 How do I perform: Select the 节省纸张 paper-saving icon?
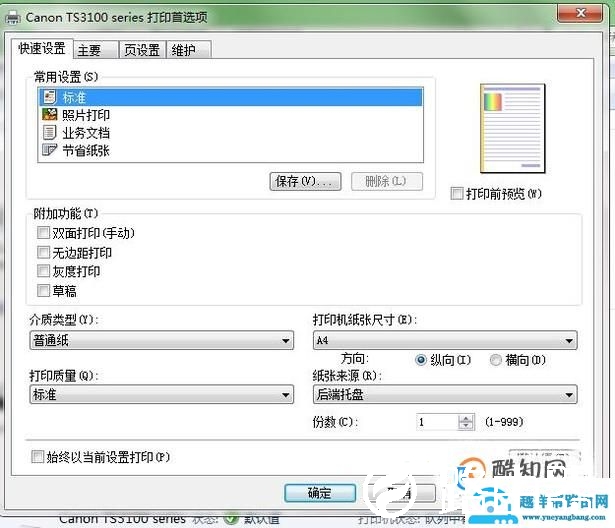[50, 150]
